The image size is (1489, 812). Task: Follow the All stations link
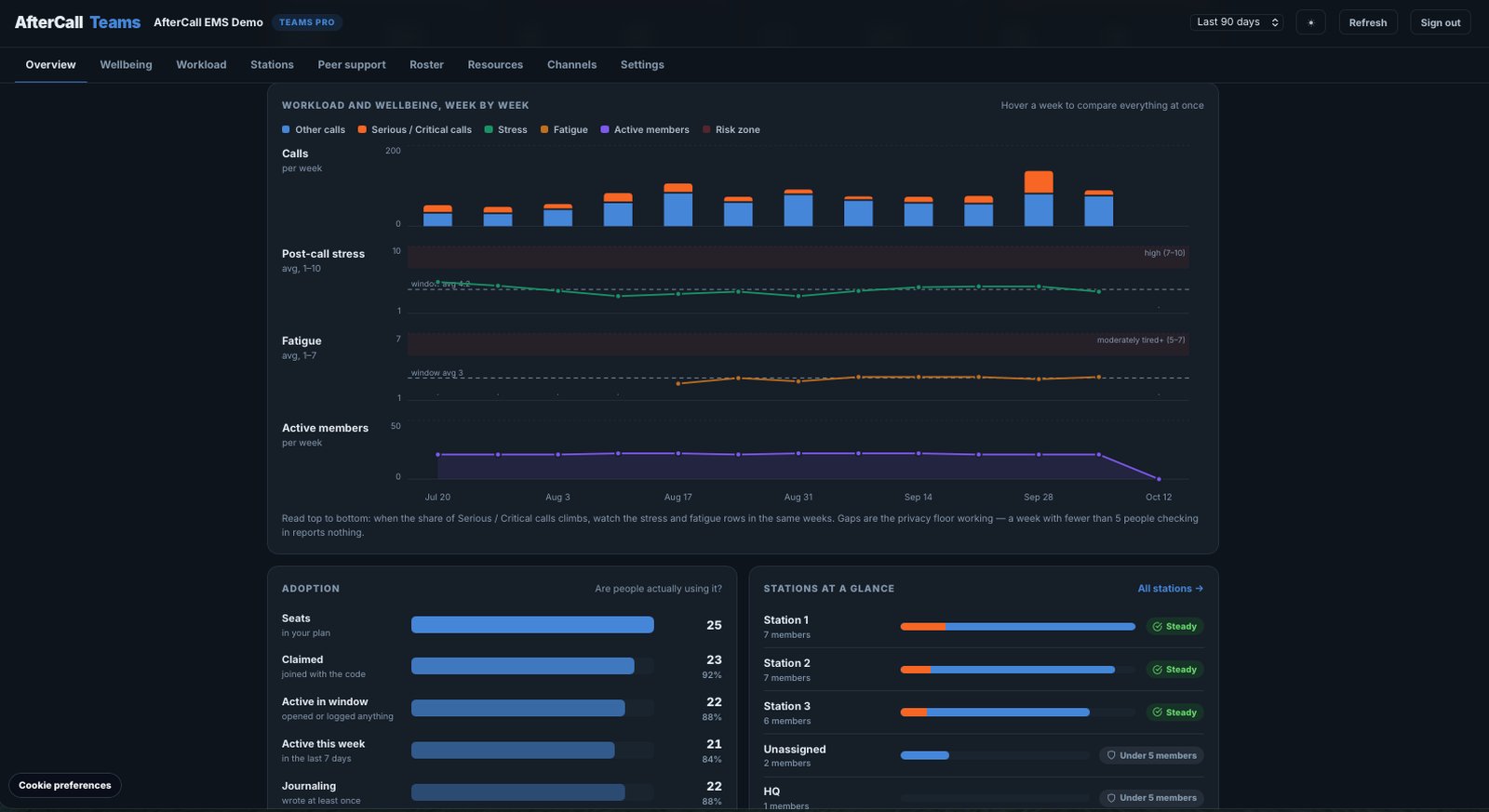click(x=1170, y=589)
